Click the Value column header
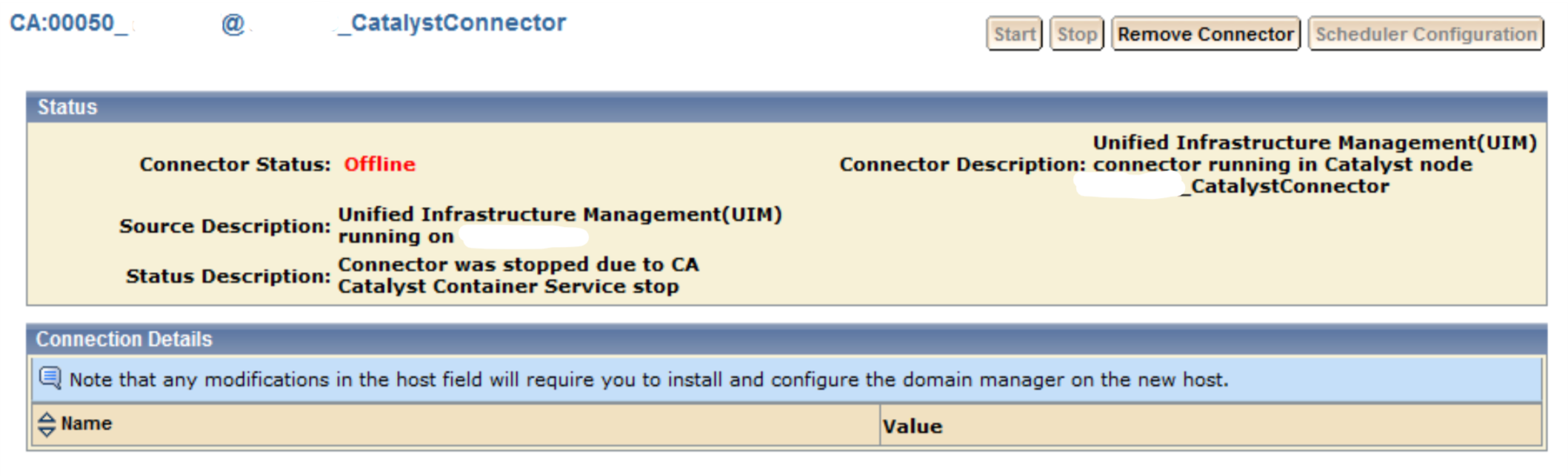Image resolution: width=1568 pixels, height=476 pixels. [x=1211, y=425]
